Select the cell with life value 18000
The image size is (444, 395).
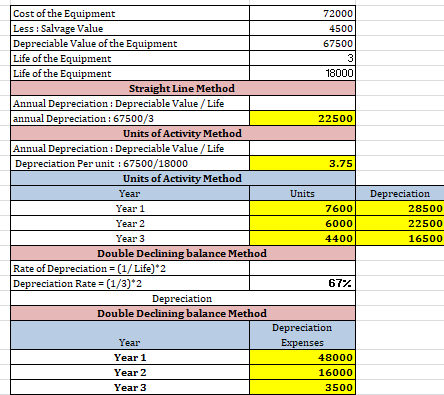302,73
